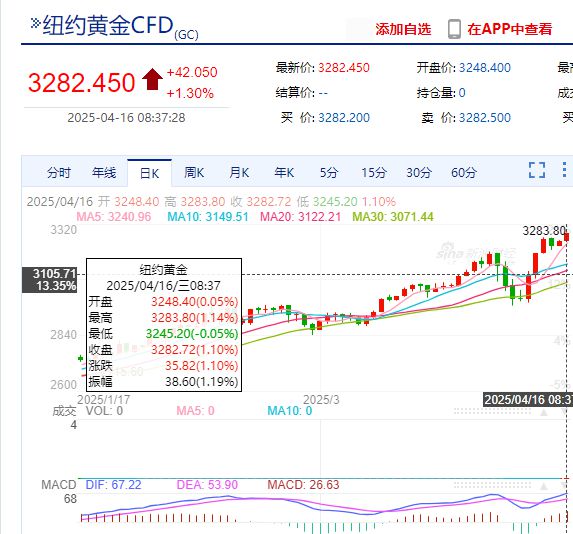Click the DEA: 53.90 MACD value
573x534 pixels.
pos(207,485)
